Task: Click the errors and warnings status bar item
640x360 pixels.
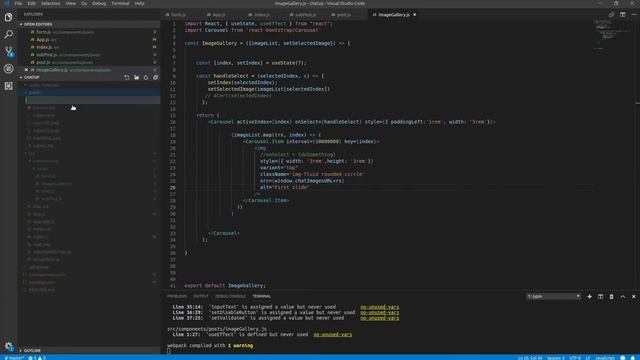Action: [37, 358]
